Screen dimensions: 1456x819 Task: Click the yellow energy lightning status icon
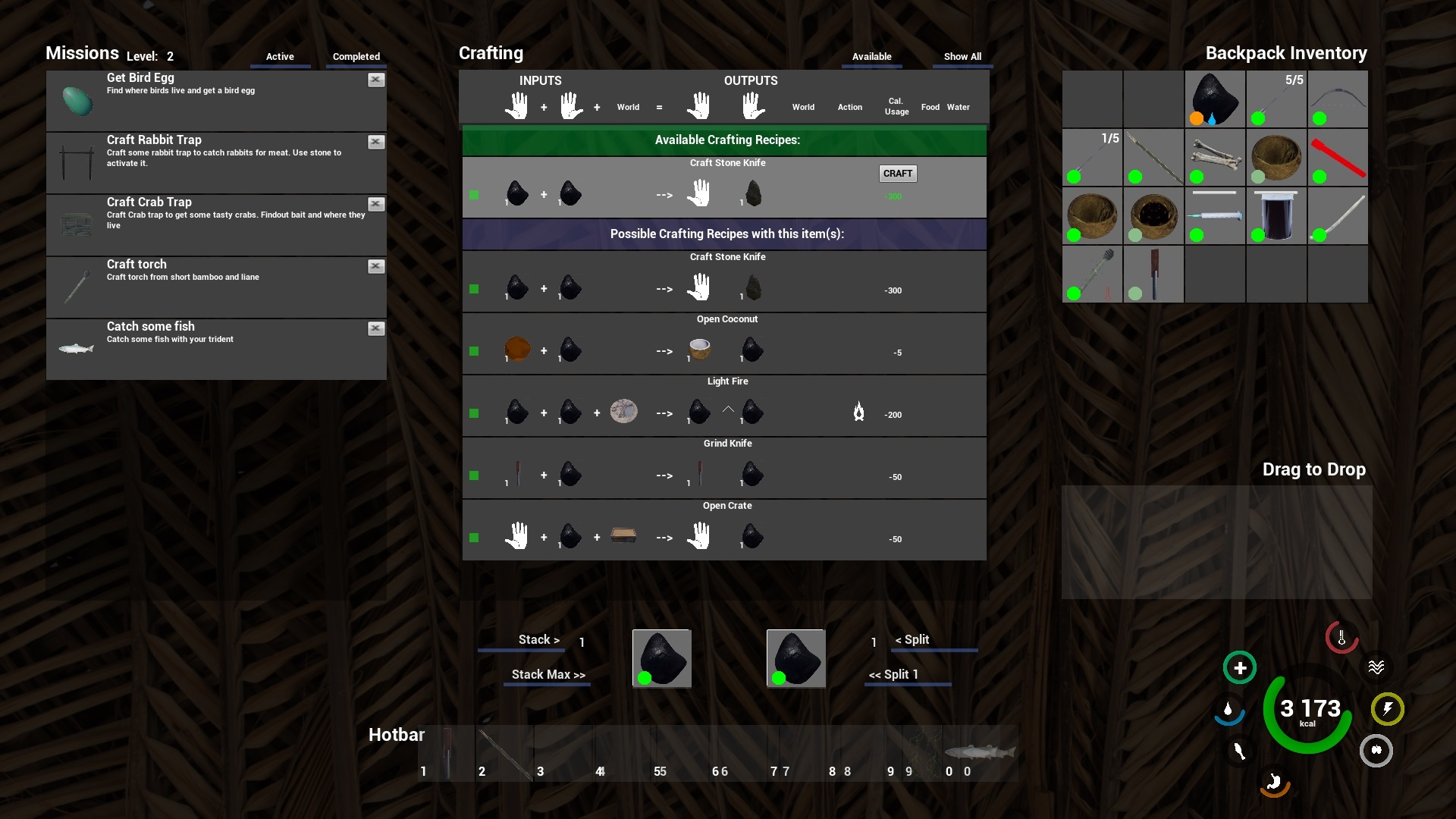pos(1387,709)
